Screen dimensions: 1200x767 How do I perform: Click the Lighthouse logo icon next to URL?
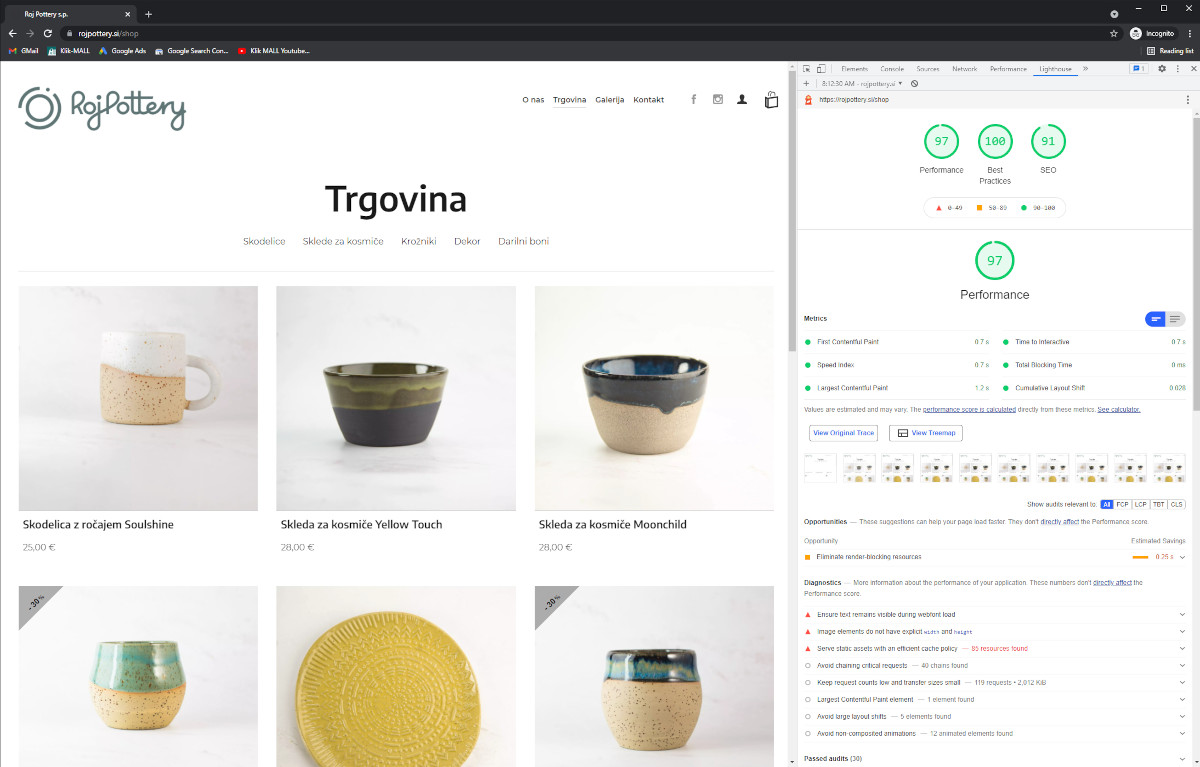tap(808, 99)
